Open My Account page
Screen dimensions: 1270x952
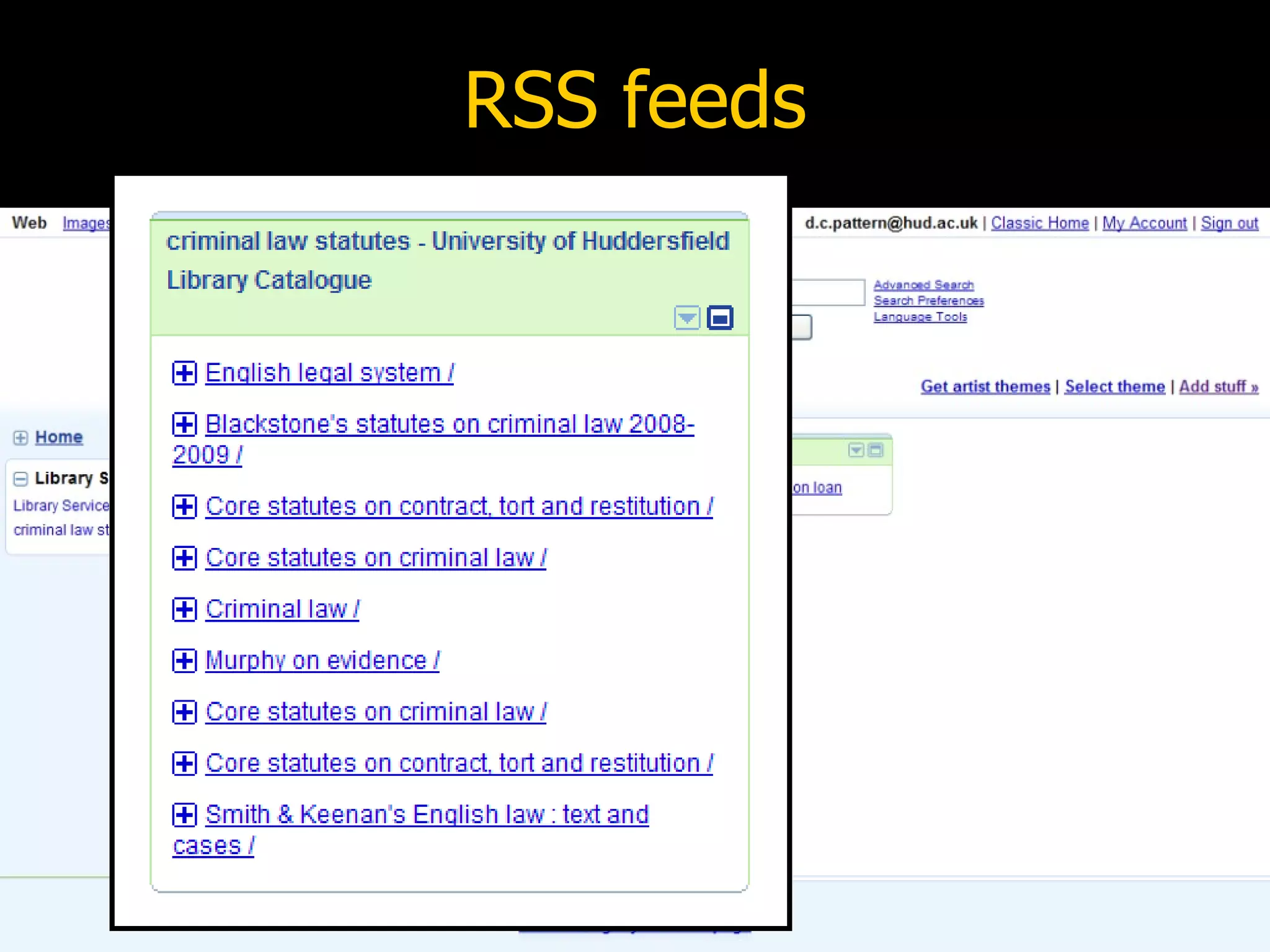pos(1144,223)
